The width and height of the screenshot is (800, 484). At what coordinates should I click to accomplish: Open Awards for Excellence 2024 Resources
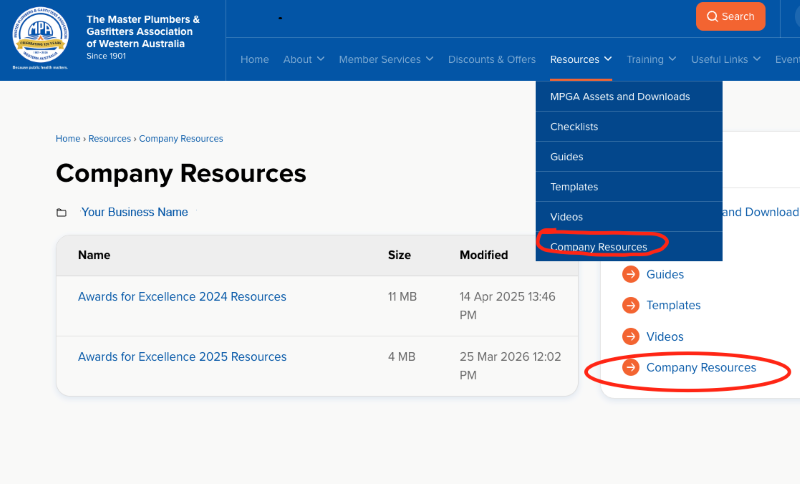(182, 297)
